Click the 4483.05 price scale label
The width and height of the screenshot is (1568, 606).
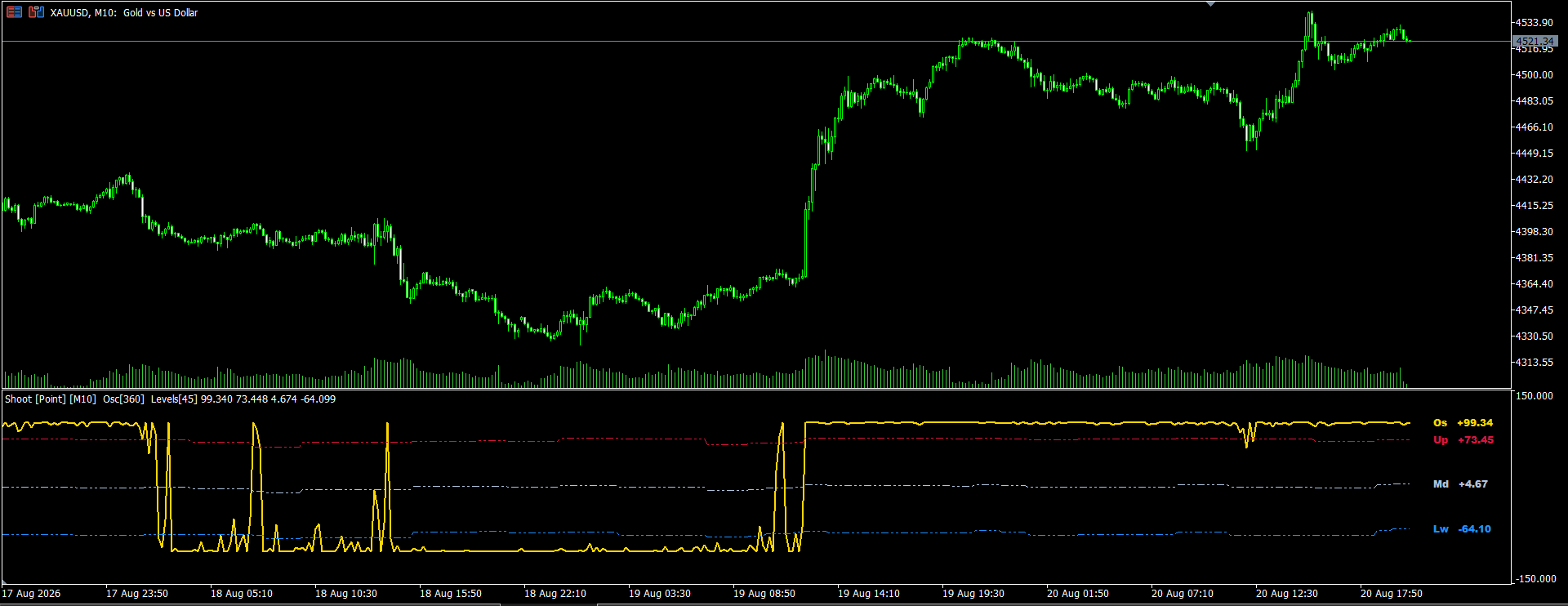(1534, 101)
